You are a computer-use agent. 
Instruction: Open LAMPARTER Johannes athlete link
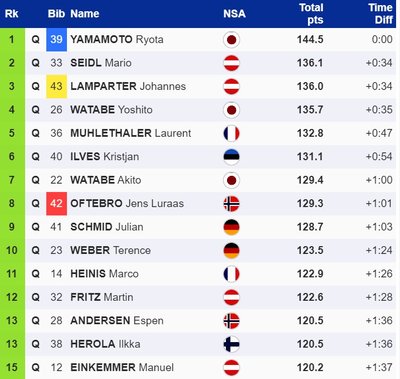128,86
